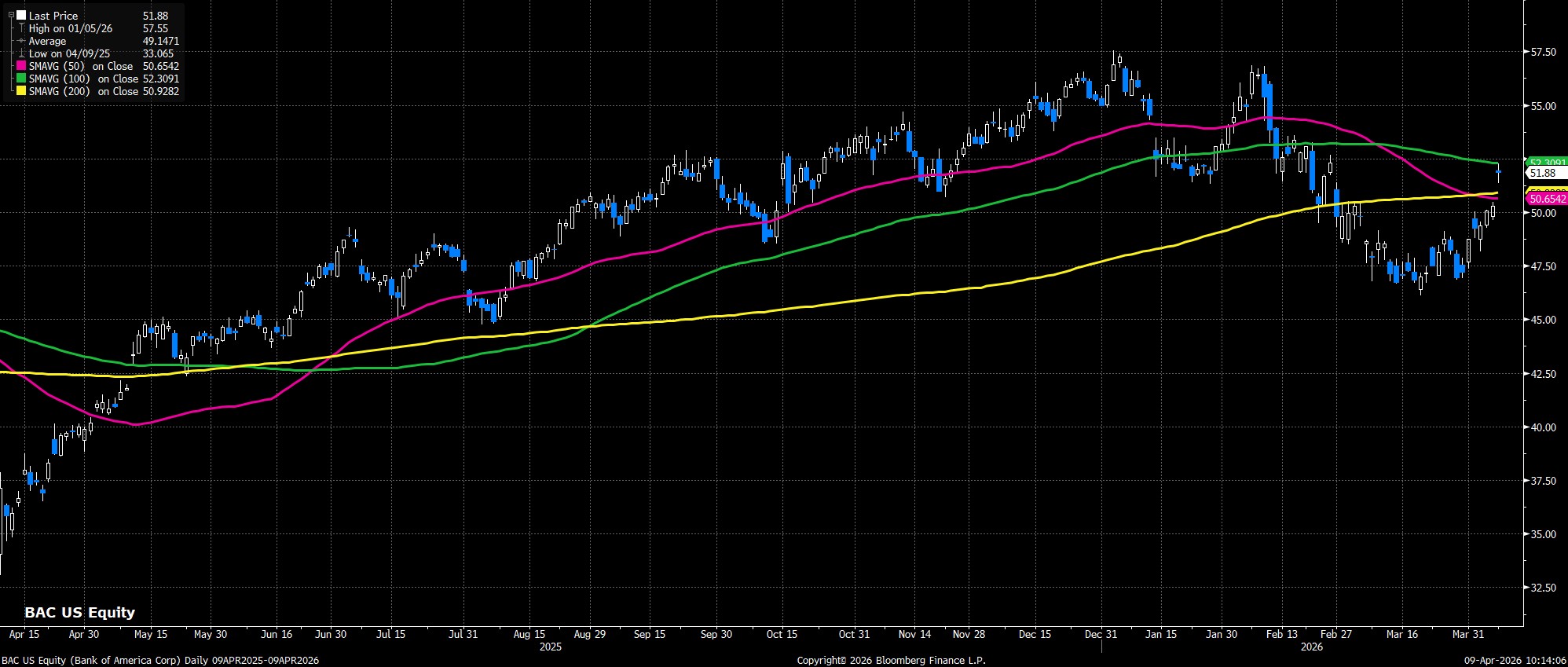
Task: Click the 32.50 level on price axis
Action: click(1544, 588)
